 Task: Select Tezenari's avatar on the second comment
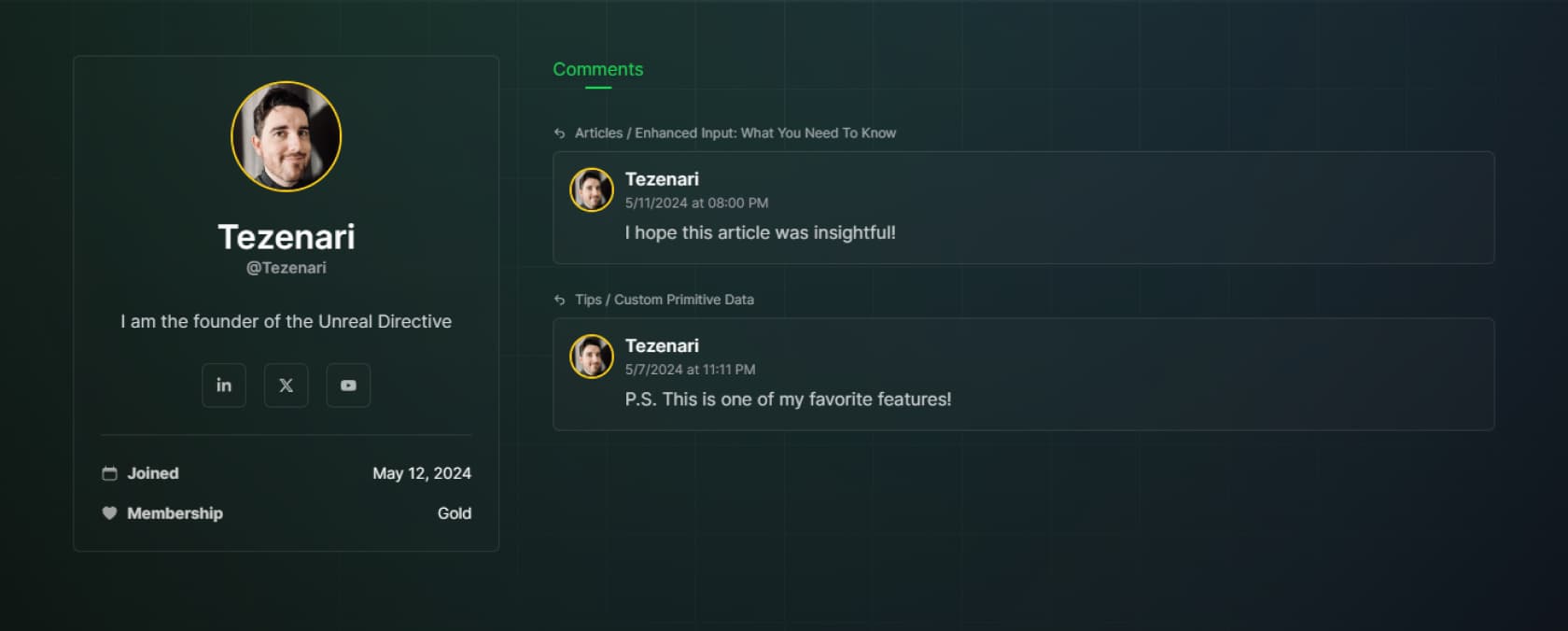tap(591, 357)
